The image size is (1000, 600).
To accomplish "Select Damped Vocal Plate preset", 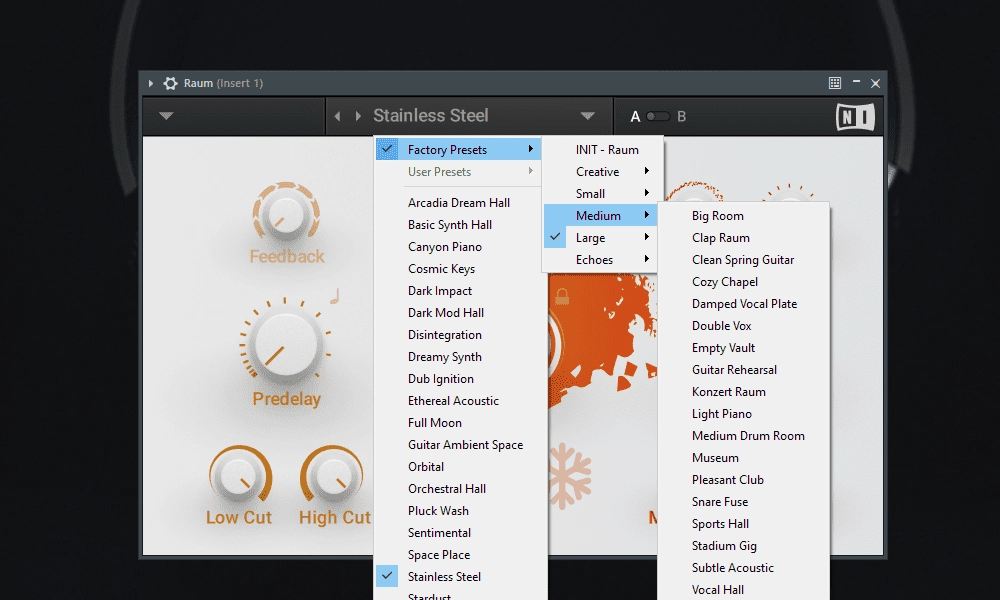I will [x=744, y=304].
